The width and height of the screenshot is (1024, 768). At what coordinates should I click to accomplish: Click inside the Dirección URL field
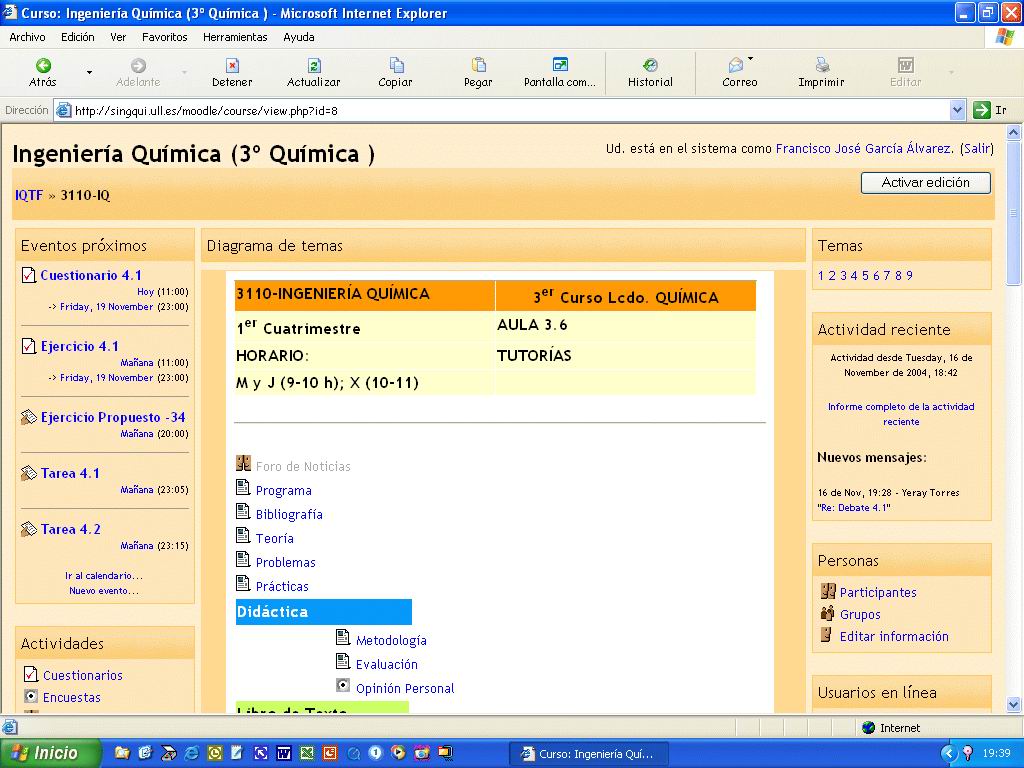pos(500,110)
